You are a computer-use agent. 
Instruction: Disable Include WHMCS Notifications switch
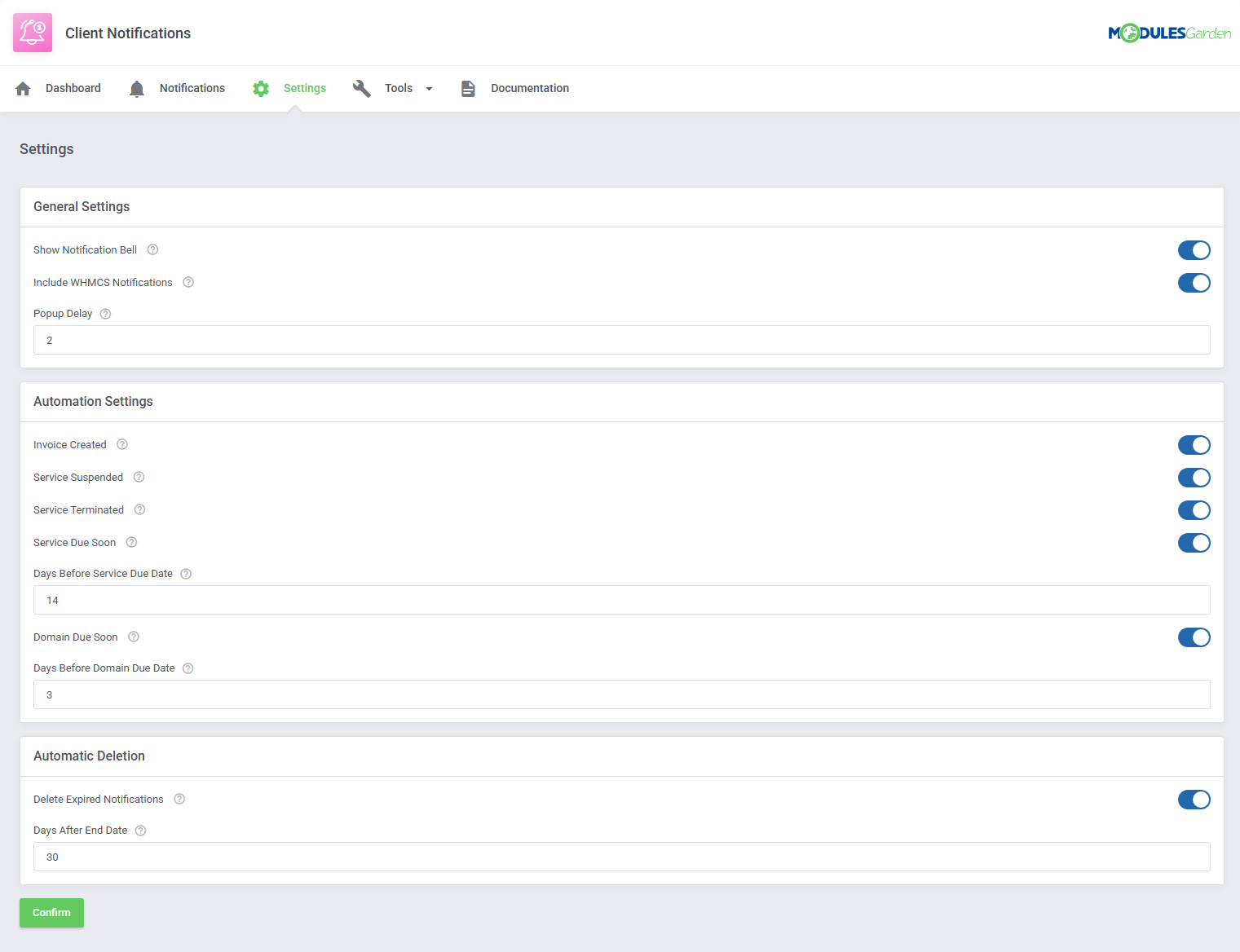(x=1194, y=283)
